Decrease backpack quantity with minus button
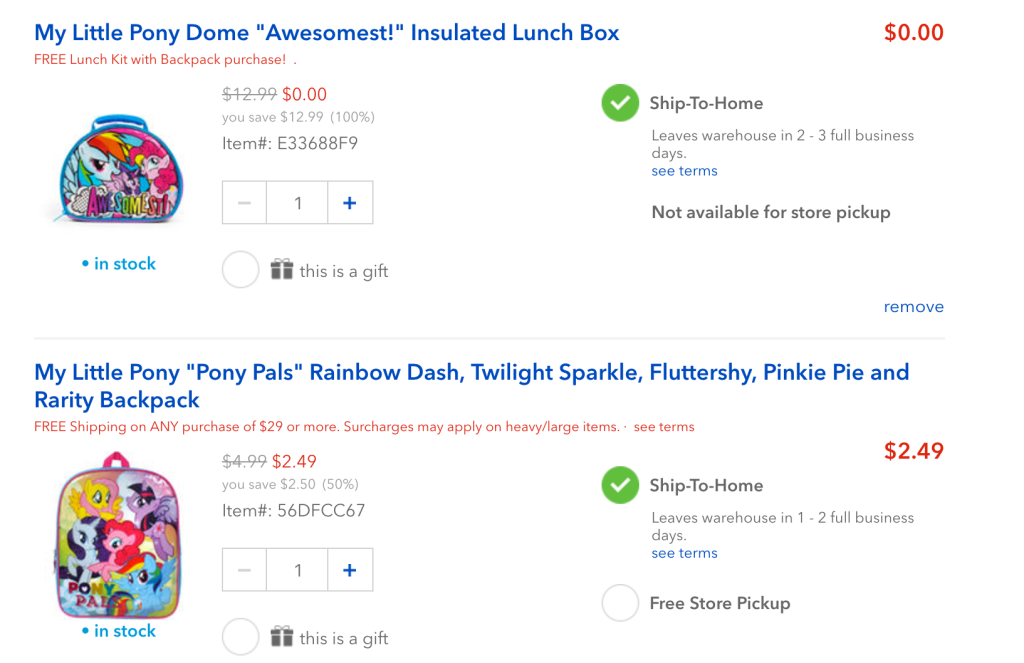This screenshot has width=1024, height=663. point(244,570)
